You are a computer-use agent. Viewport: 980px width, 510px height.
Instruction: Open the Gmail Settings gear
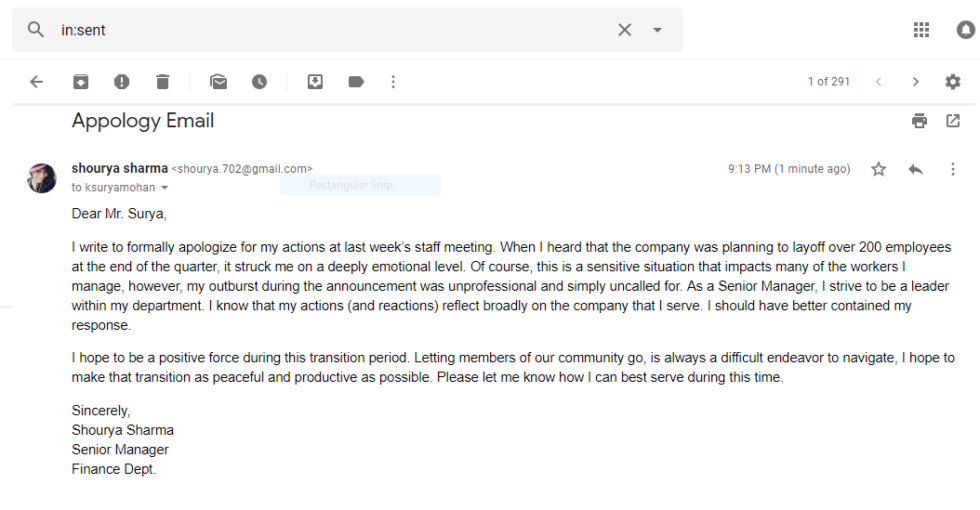(952, 82)
